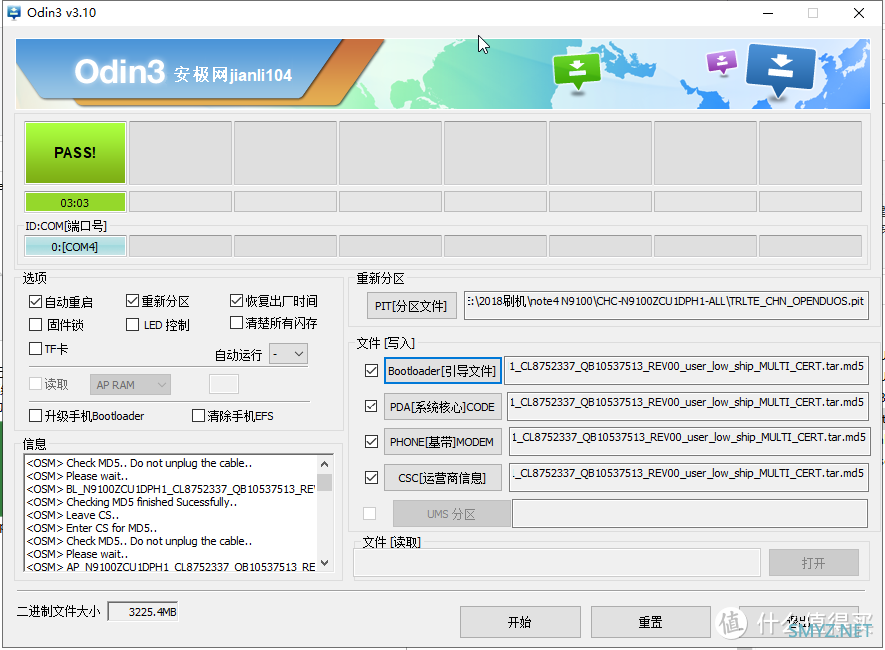Image resolution: width=885 pixels, height=650 pixels.
Task: Click the PDA[系统核心]CODE button
Action: pos(442,407)
